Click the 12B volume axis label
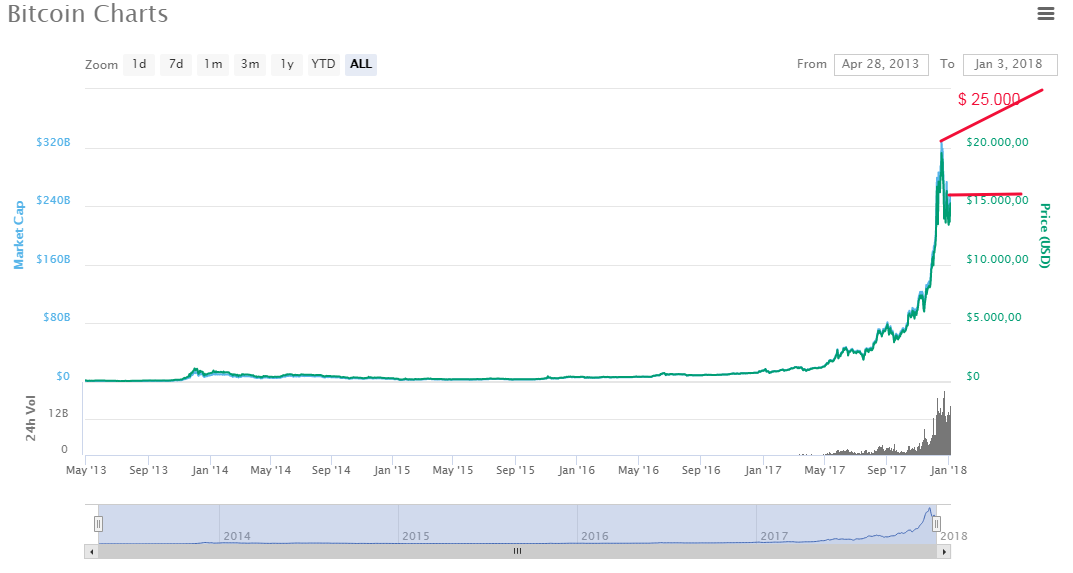The width and height of the screenshot is (1073, 573). 58,413
